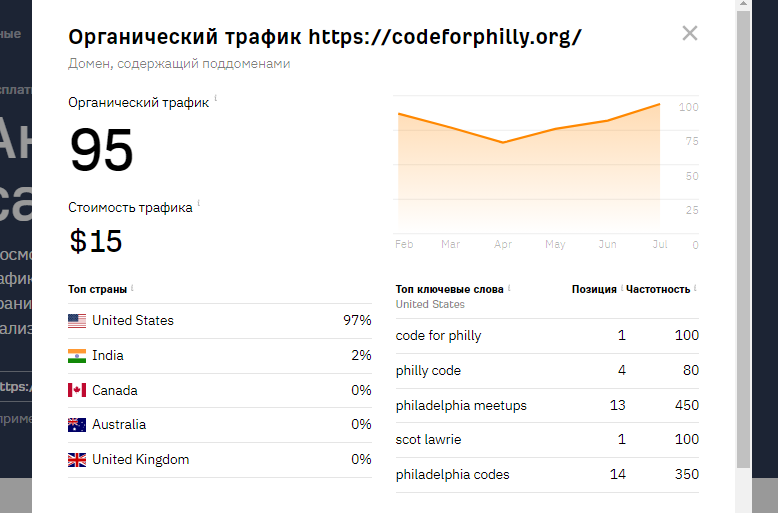The width and height of the screenshot is (778, 513).
Task: Click the United Kingdom flag icon
Action: [x=77, y=460]
